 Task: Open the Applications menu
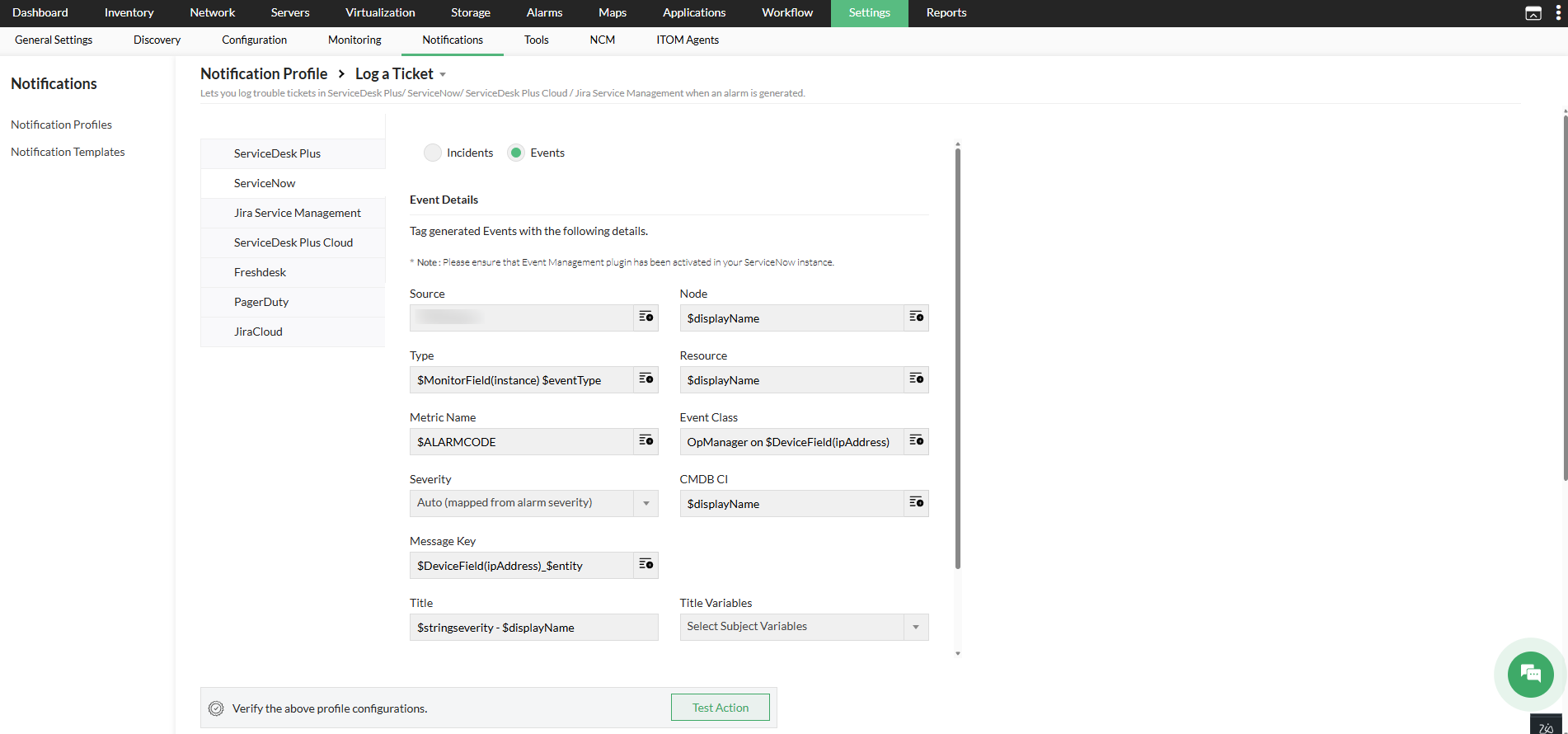[x=694, y=13]
